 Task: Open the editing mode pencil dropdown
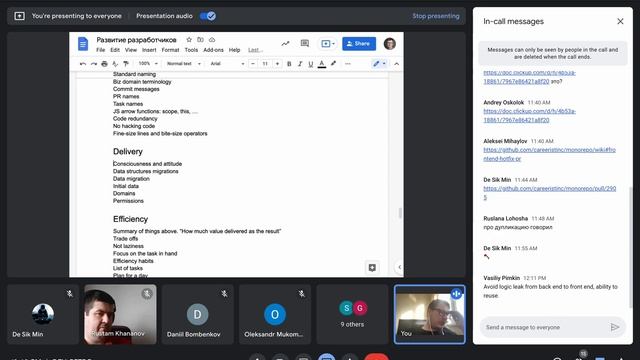[379, 64]
